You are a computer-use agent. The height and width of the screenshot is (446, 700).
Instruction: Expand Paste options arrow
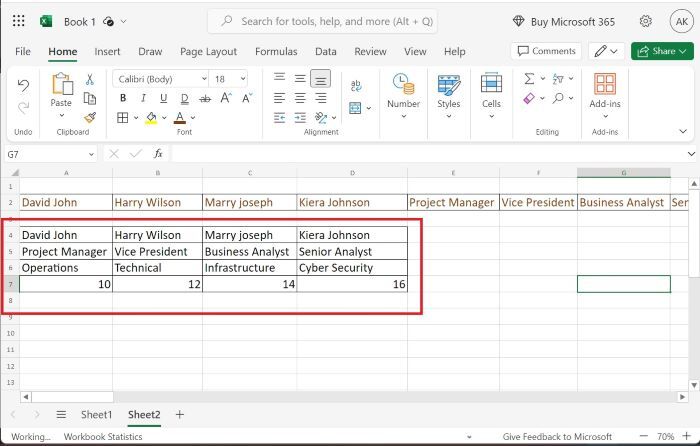(62, 116)
